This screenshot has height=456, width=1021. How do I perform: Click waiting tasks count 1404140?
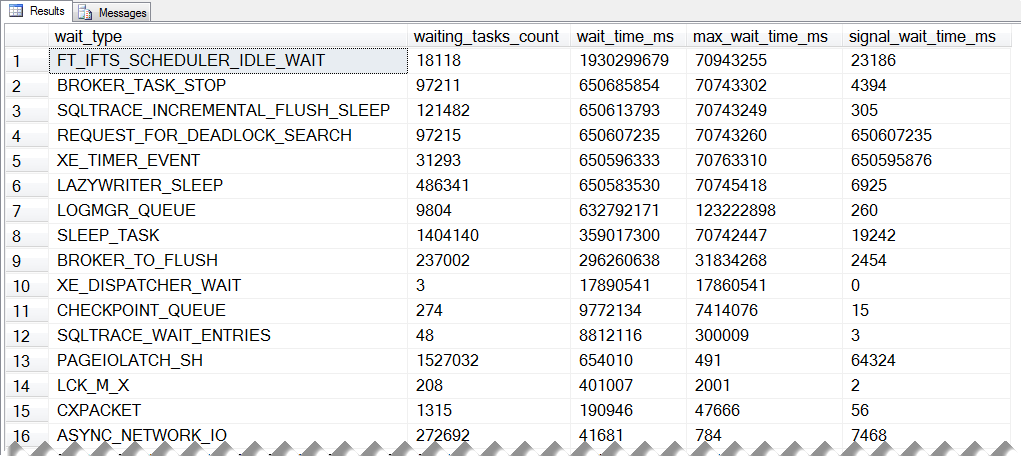click(x=490, y=236)
